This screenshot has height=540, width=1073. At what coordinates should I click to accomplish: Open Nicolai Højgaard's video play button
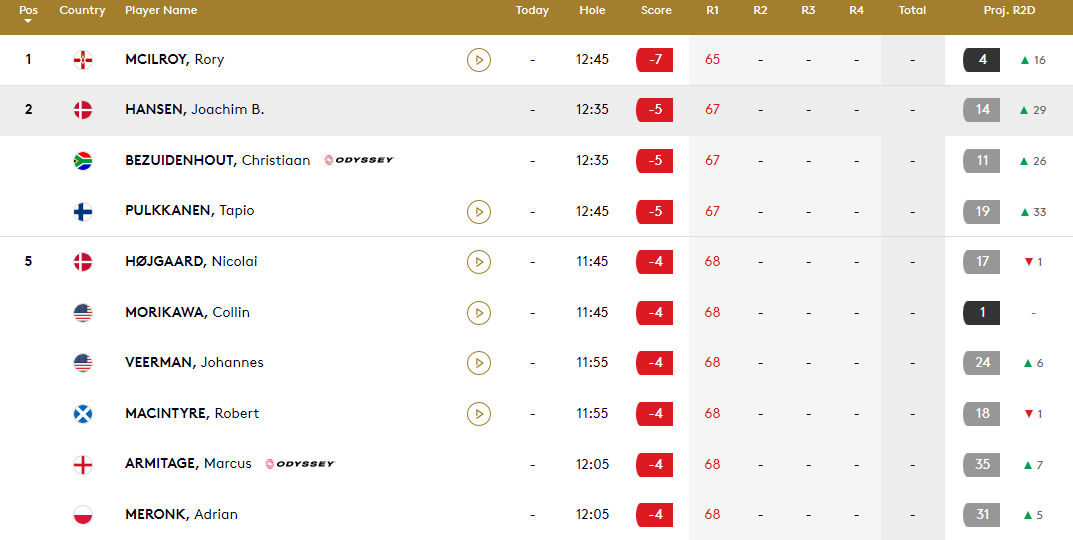coord(479,262)
